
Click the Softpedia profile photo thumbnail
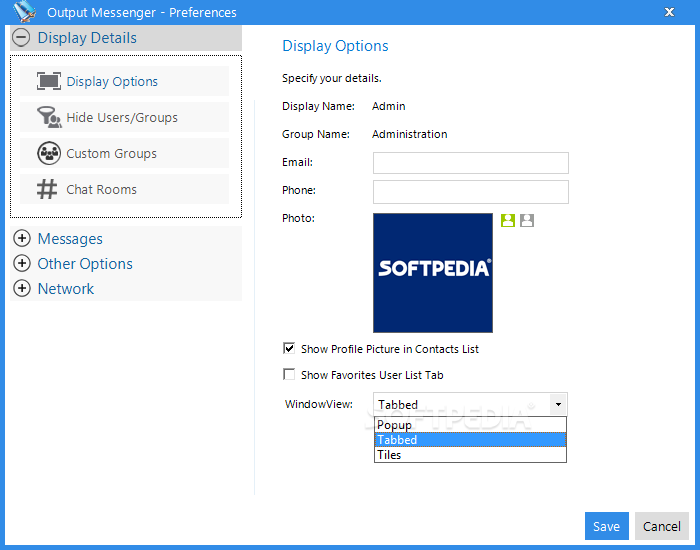click(433, 272)
